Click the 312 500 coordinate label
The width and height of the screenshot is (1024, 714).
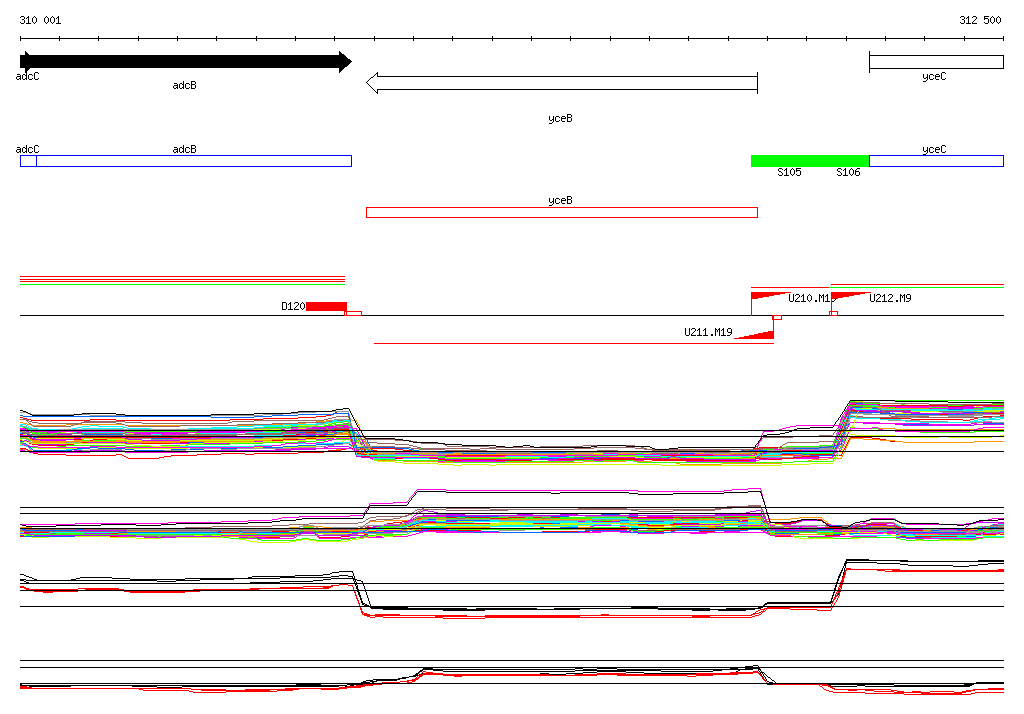point(980,20)
